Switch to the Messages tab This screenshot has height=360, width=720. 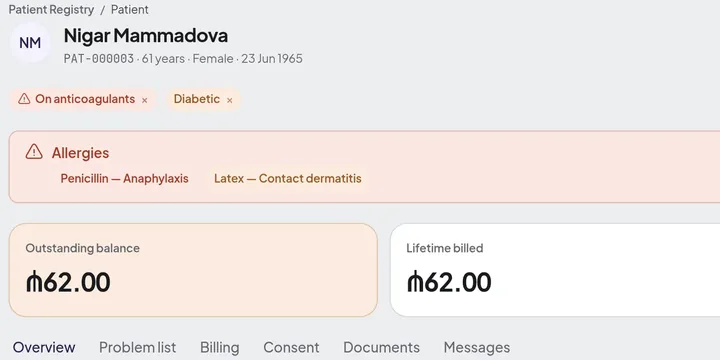tap(477, 347)
